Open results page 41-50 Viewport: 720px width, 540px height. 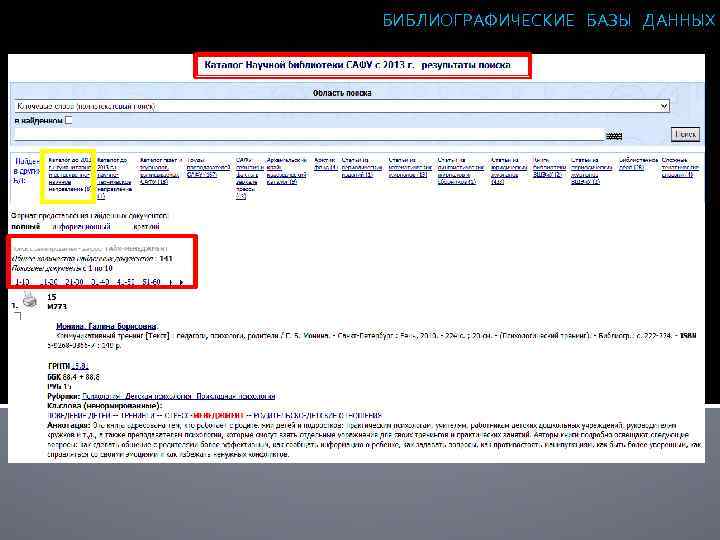coord(126,282)
